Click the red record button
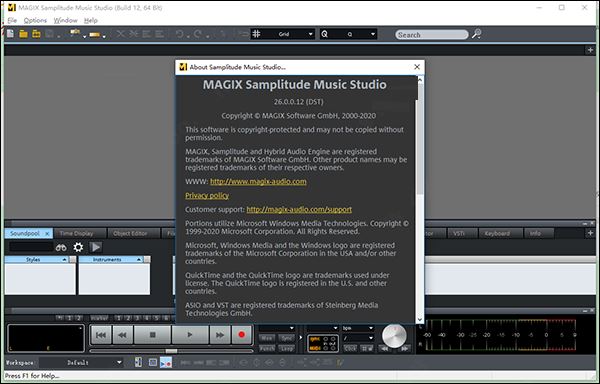Image resolution: width=600 pixels, height=384 pixels. pos(241,335)
